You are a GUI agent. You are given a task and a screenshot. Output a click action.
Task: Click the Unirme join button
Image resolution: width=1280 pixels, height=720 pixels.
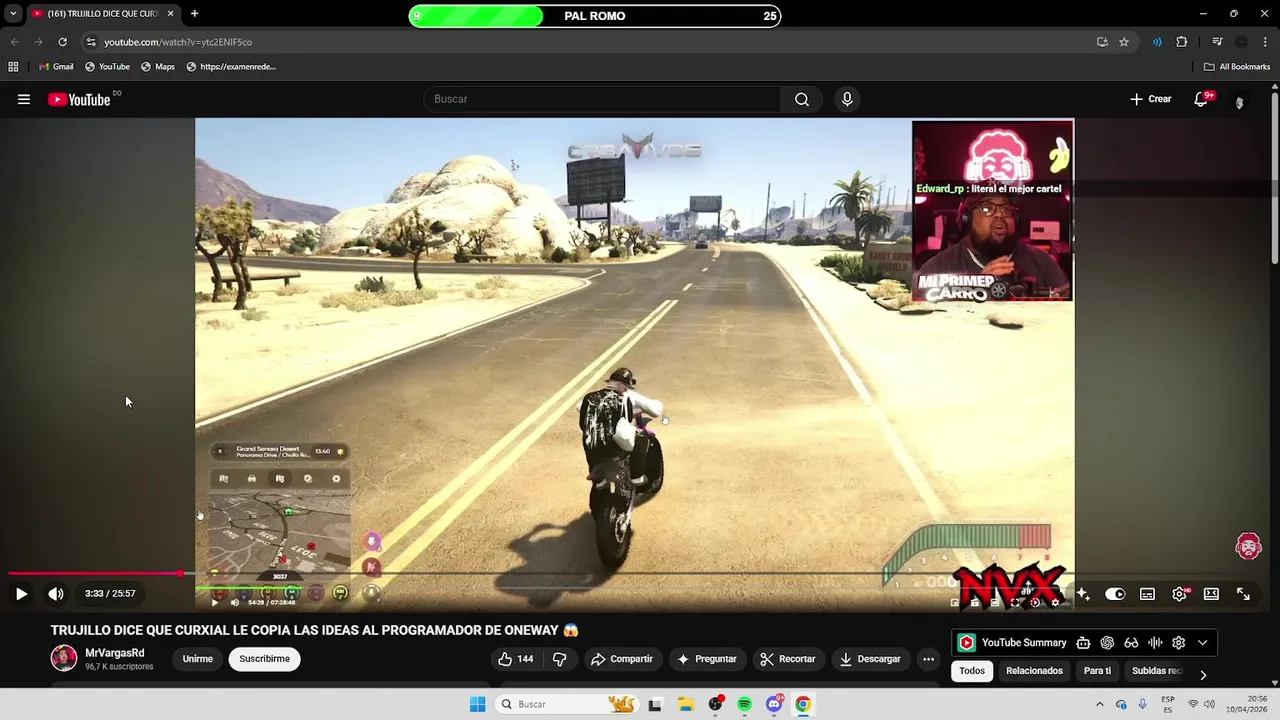[198, 659]
